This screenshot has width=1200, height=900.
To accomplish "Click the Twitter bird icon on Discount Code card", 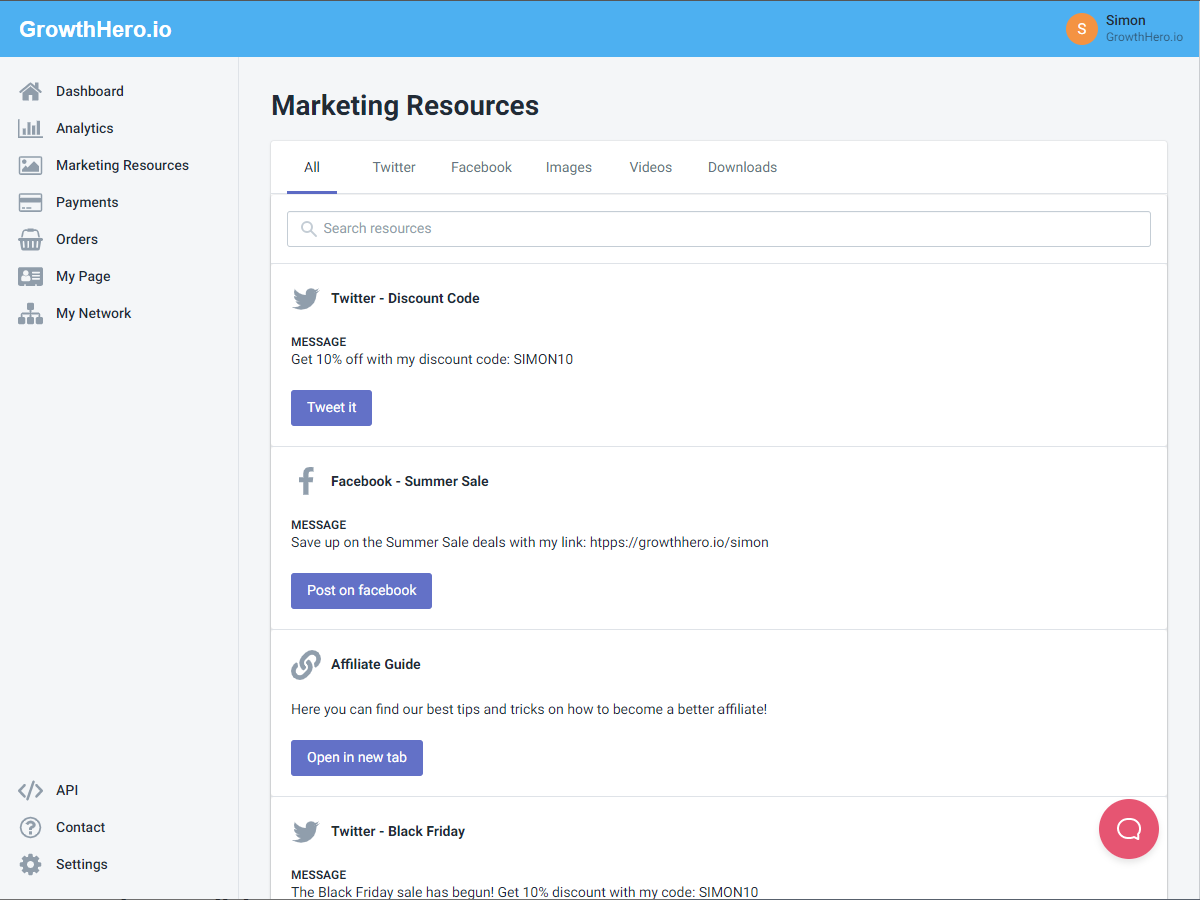I will point(305,298).
